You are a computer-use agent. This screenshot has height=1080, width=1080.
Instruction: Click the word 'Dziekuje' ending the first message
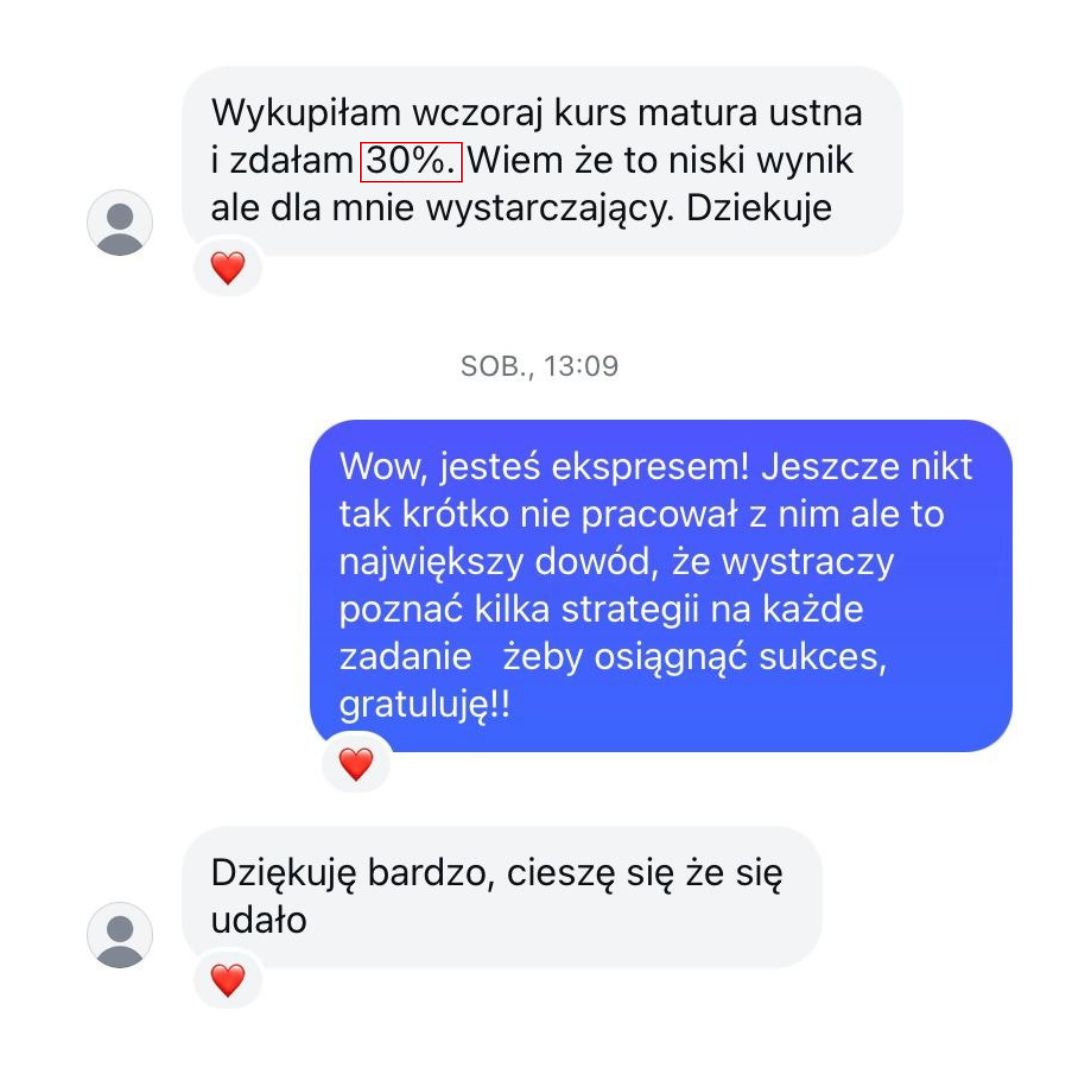coord(758,208)
